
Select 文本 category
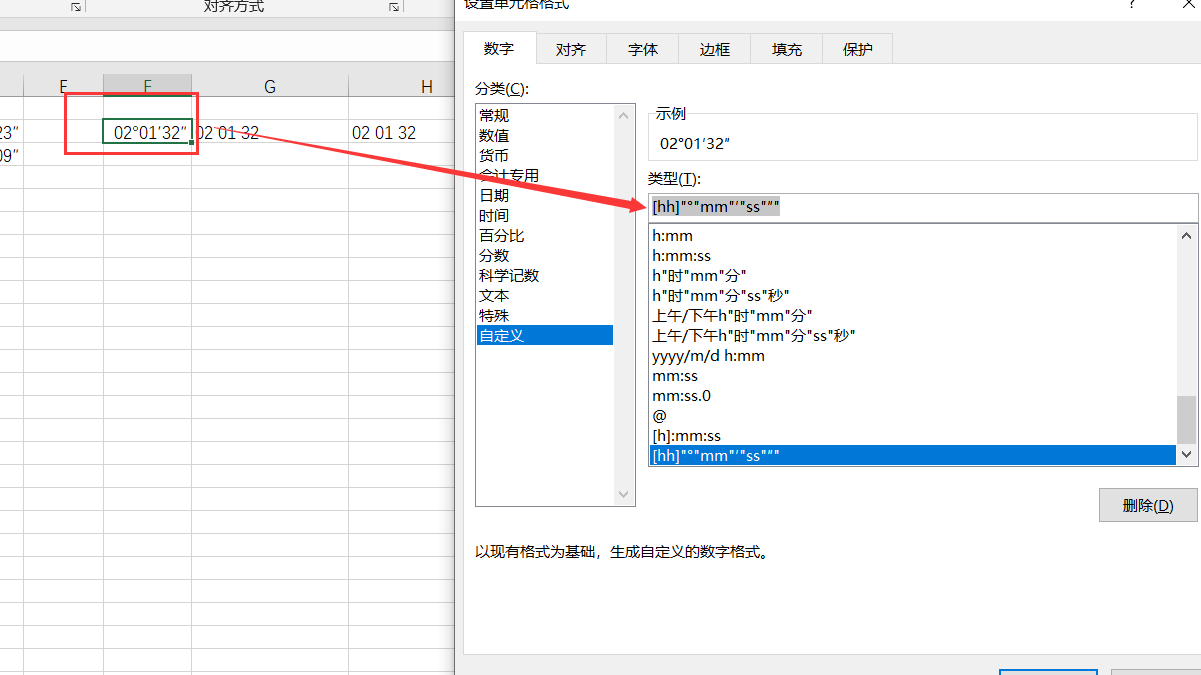(x=545, y=296)
